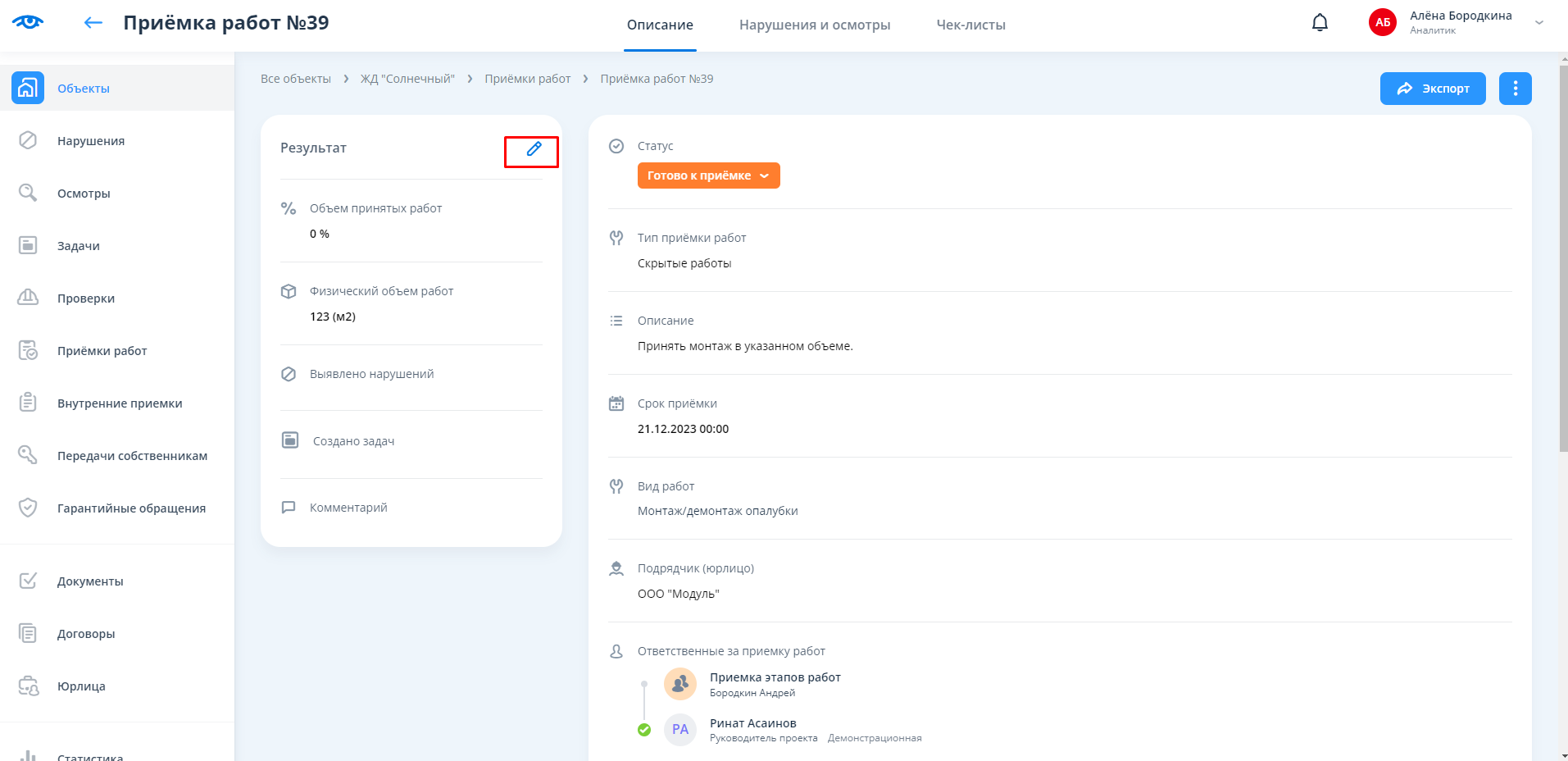
Task: Switch to the Чек-листы tab
Action: 970,25
